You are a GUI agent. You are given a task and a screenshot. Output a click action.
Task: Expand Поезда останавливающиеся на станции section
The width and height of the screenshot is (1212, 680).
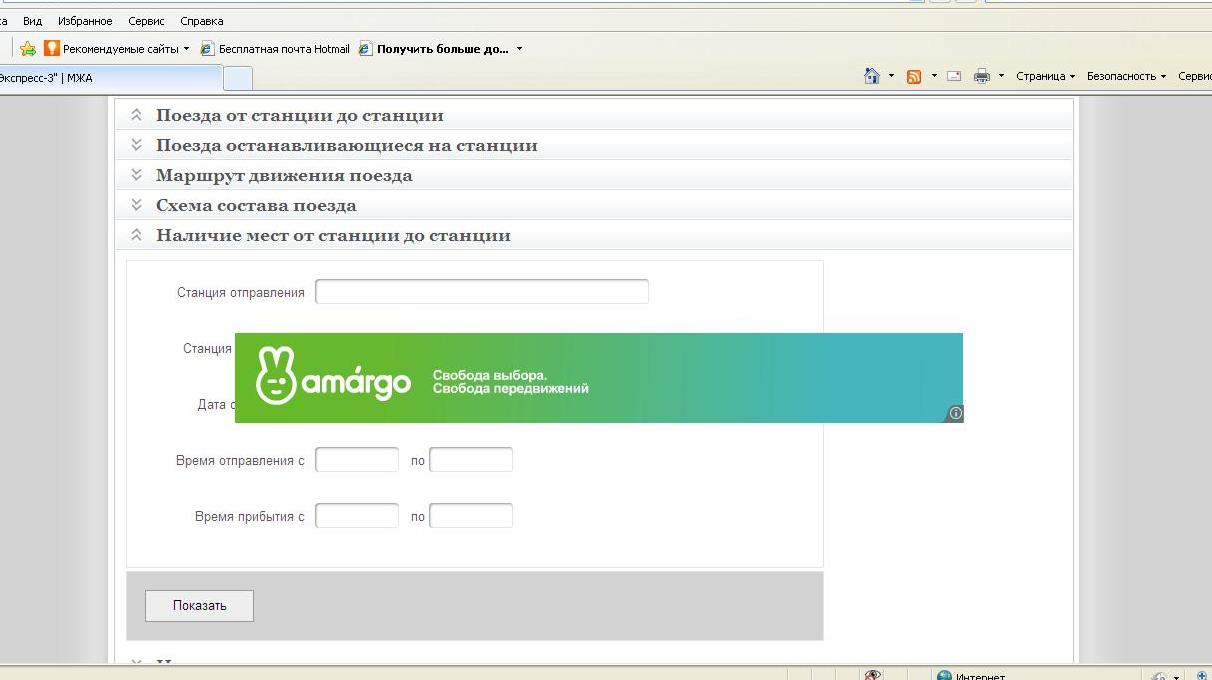(594, 145)
